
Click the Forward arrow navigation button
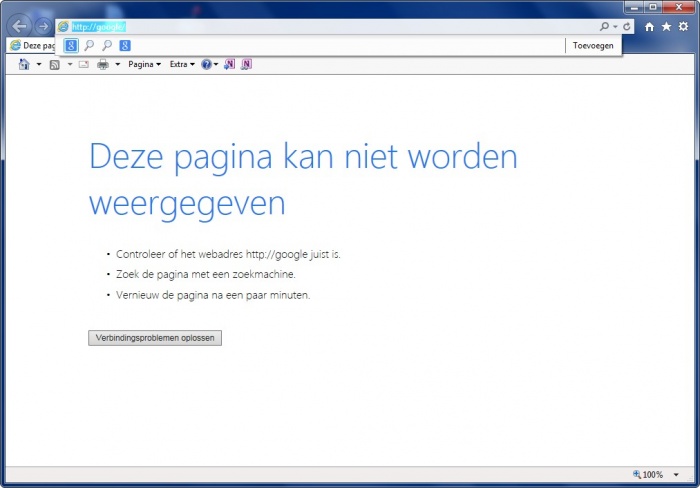point(43,26)
